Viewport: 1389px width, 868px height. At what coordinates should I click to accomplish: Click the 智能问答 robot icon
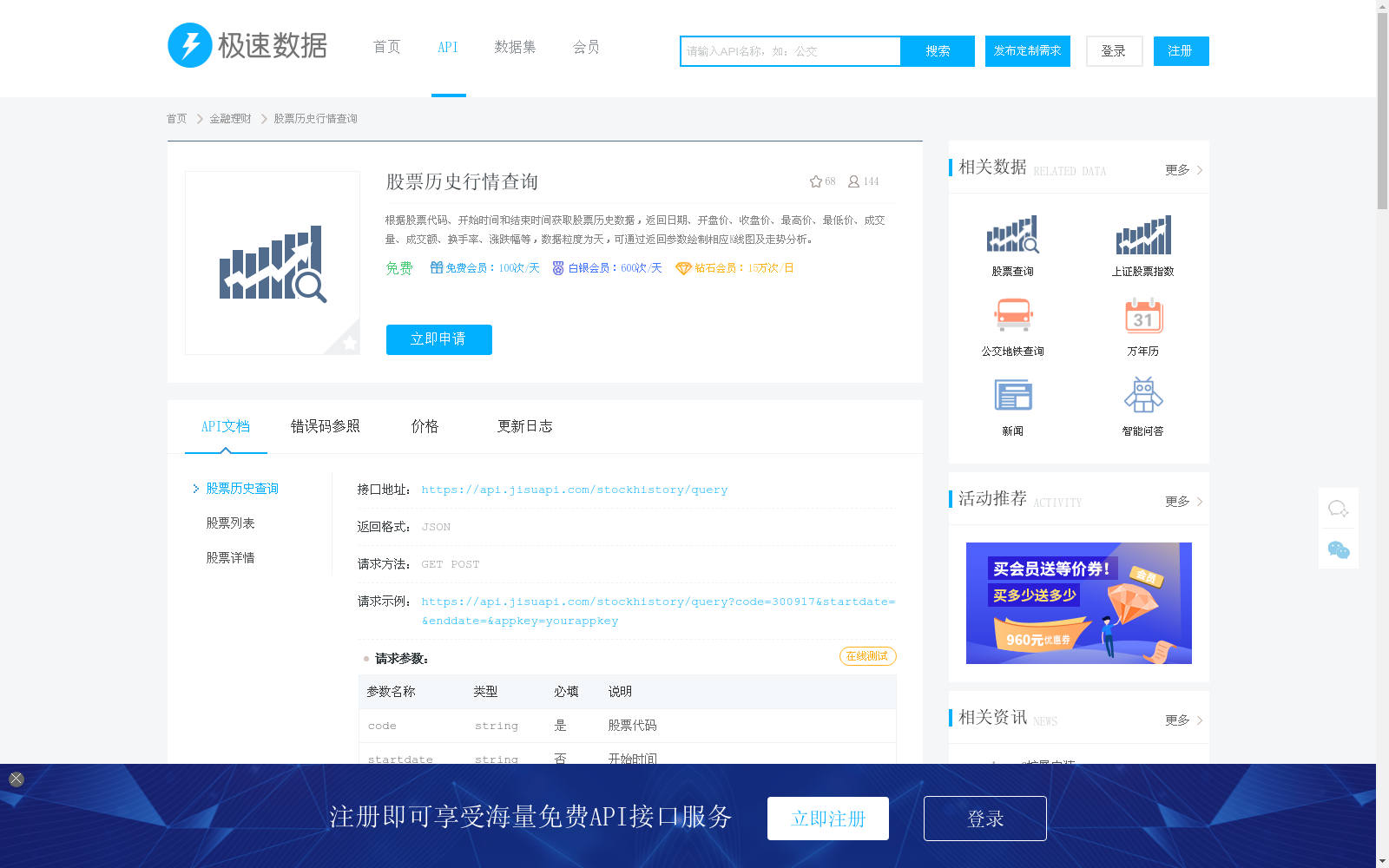[1143, 395]
